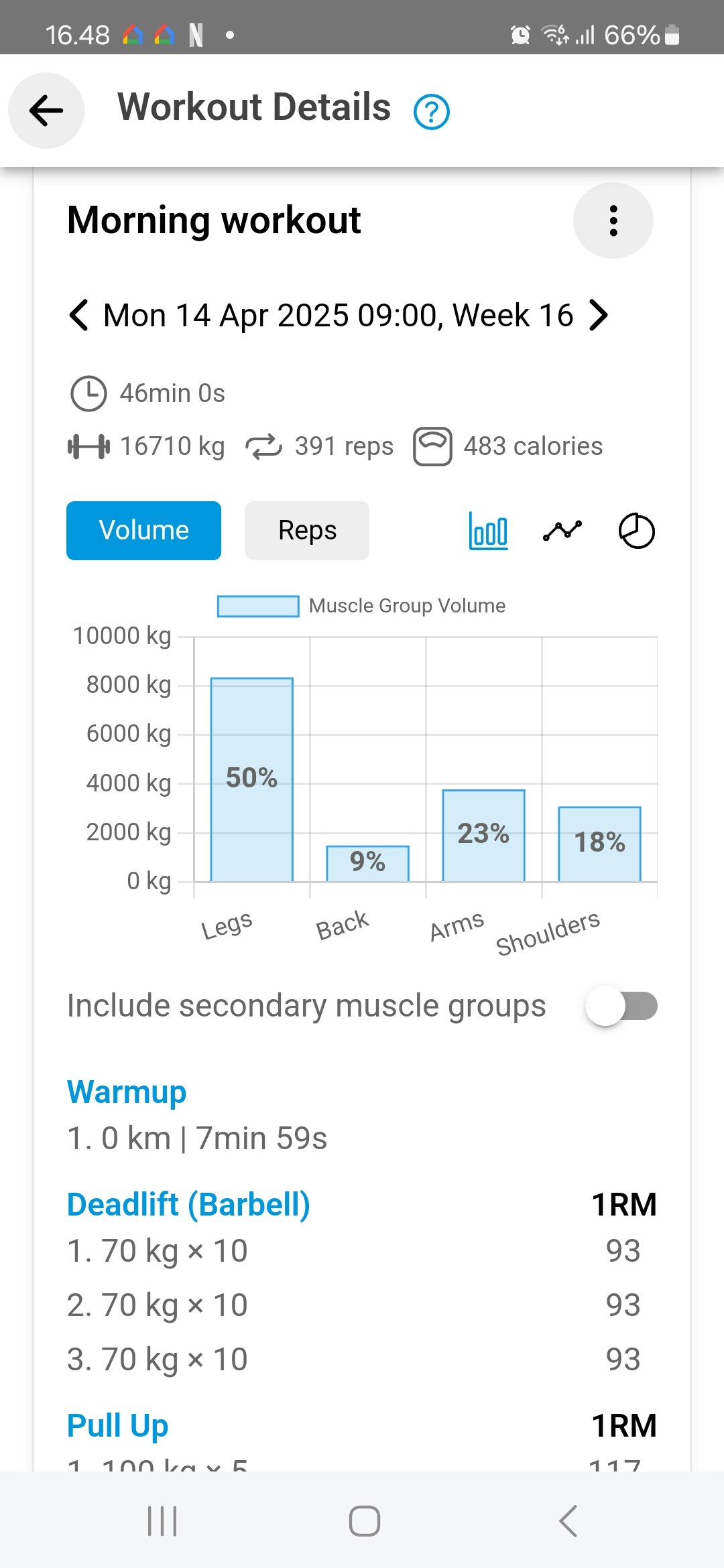
Task: Go back using the arrow icon
Action: [46, 111]
